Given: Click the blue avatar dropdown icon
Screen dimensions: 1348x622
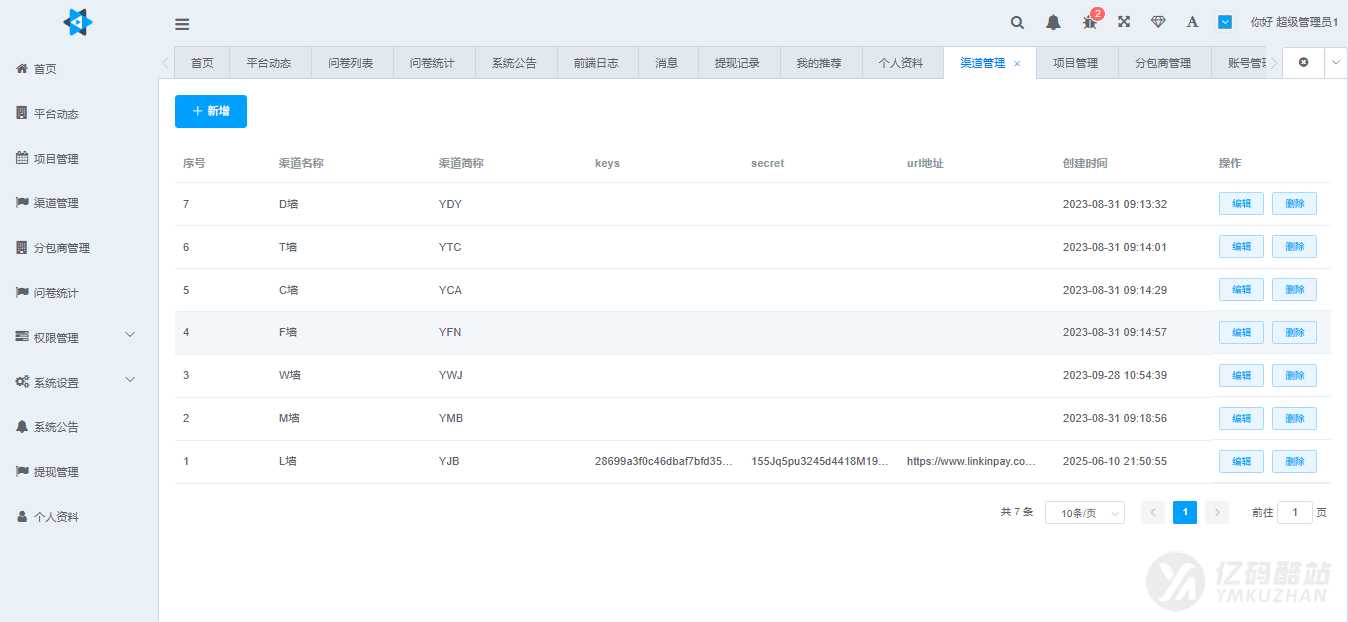Looking at the screenshot, I should pyautogui.click(x=1225, y=22).
